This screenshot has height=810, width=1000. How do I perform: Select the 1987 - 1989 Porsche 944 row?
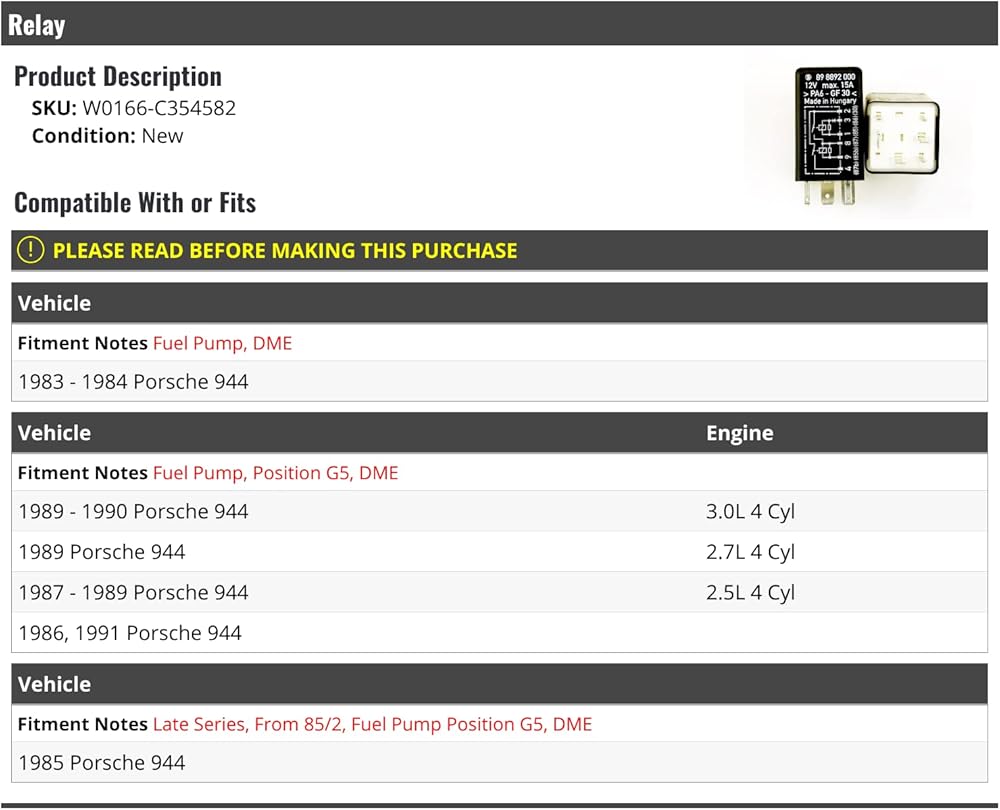click(x=499, y=593)
